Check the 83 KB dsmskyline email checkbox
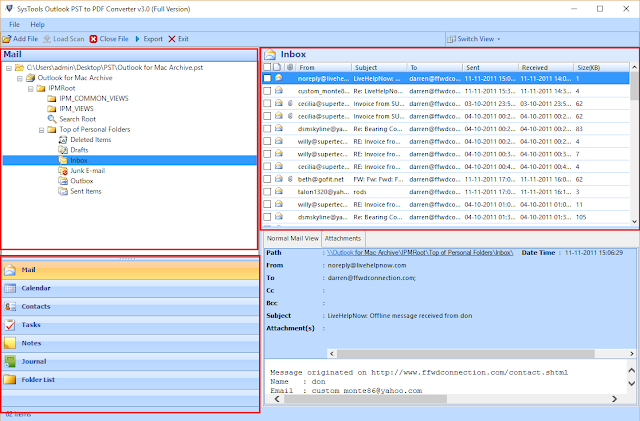 267,129
